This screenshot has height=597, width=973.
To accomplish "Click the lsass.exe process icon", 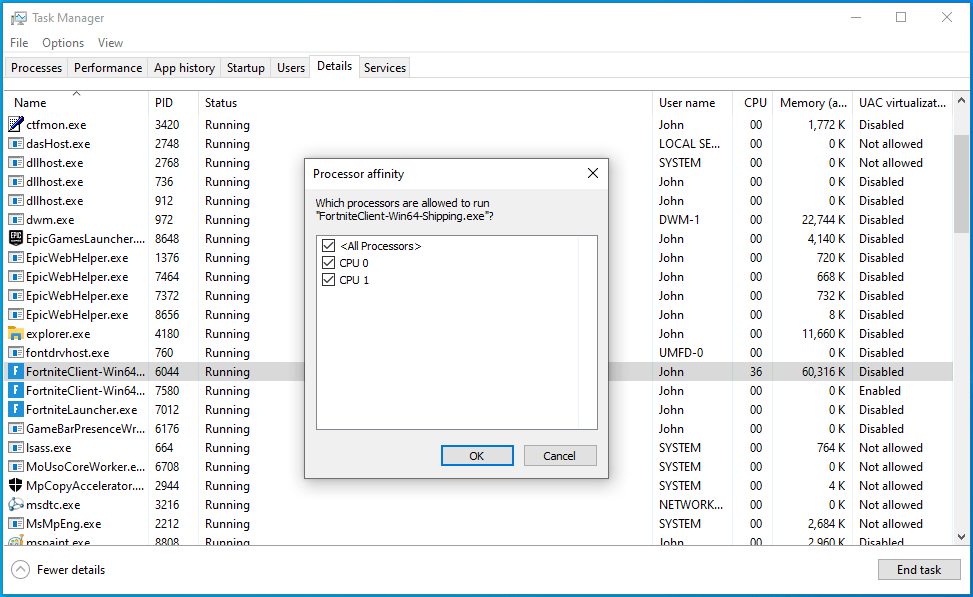I will click(16, 448).
